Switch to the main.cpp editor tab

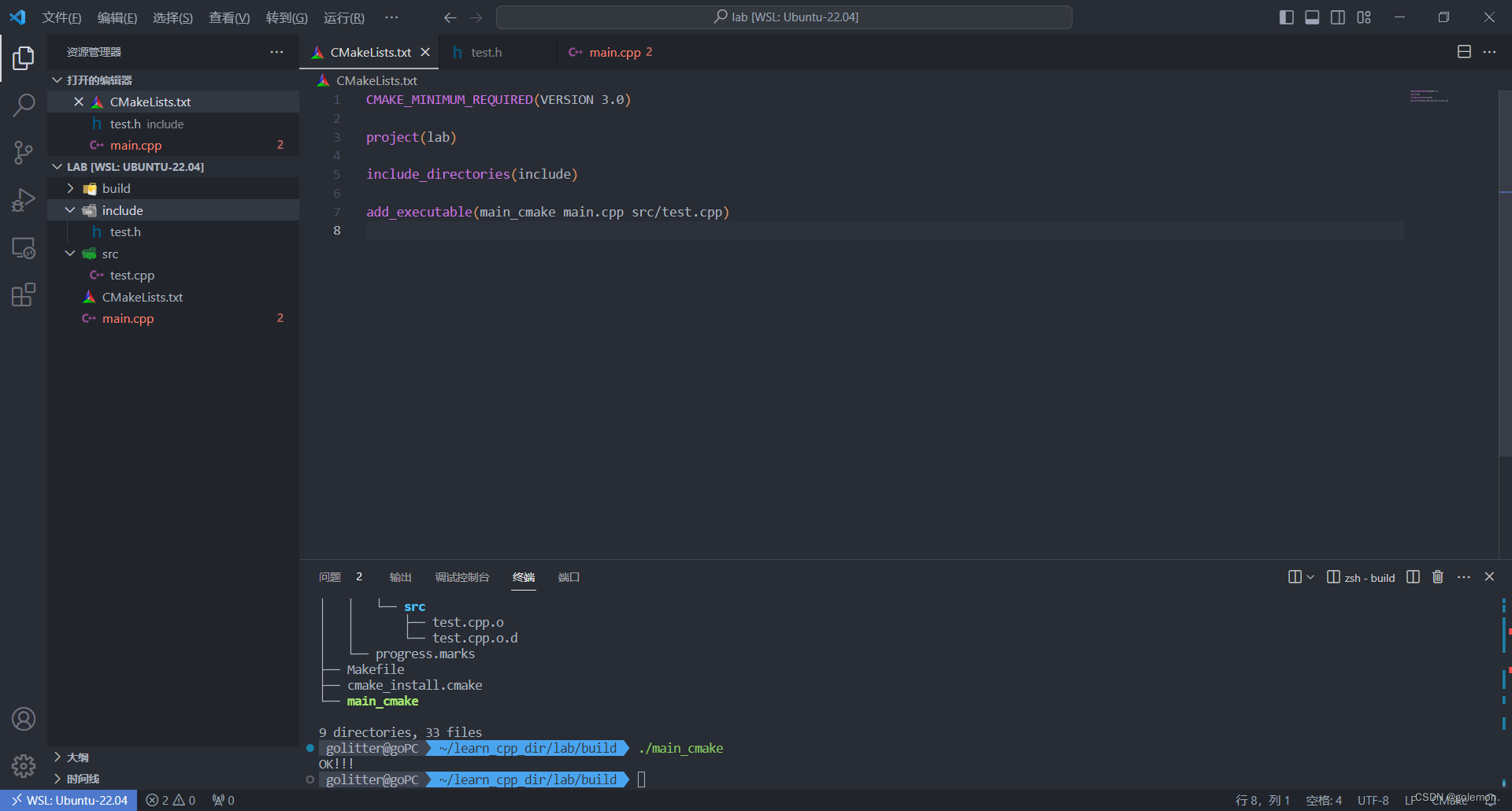618,52
